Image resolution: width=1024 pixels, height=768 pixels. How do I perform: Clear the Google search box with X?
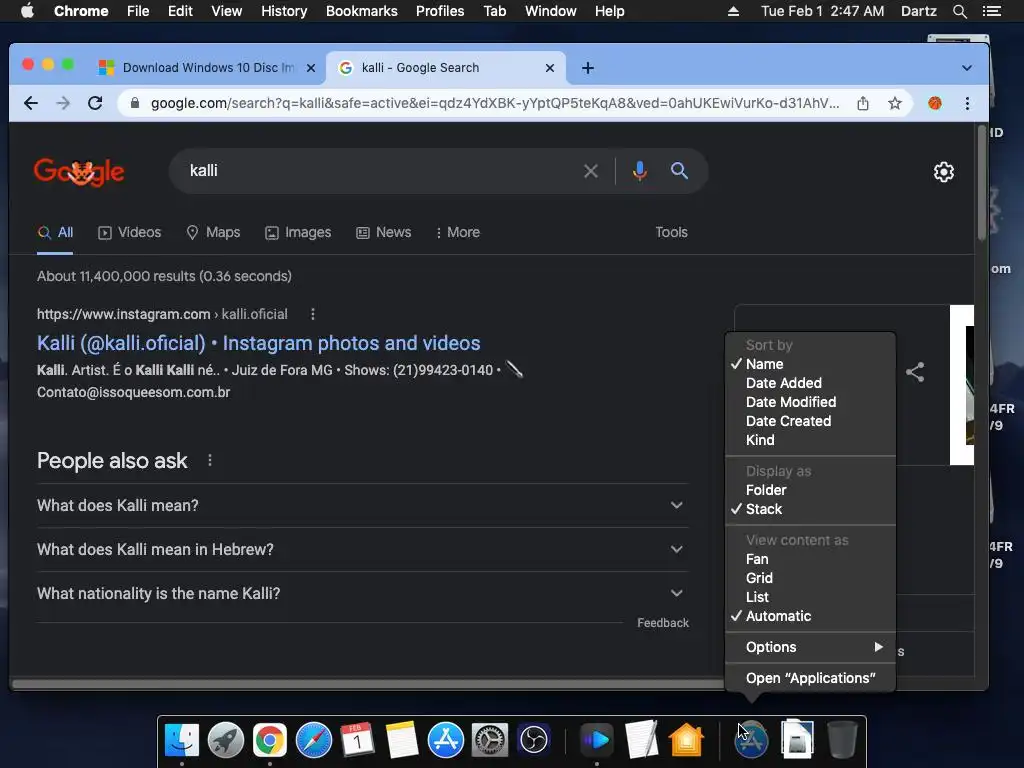590,171
